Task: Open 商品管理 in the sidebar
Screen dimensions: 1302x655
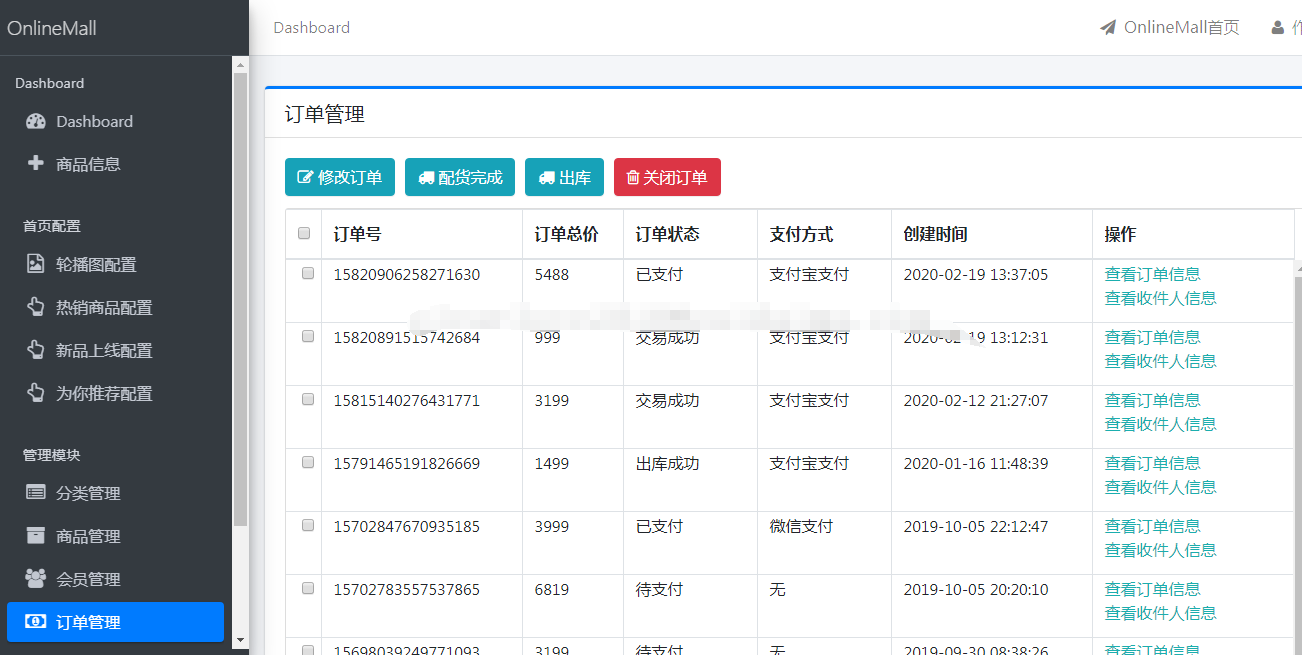Action: pos(115,536)
